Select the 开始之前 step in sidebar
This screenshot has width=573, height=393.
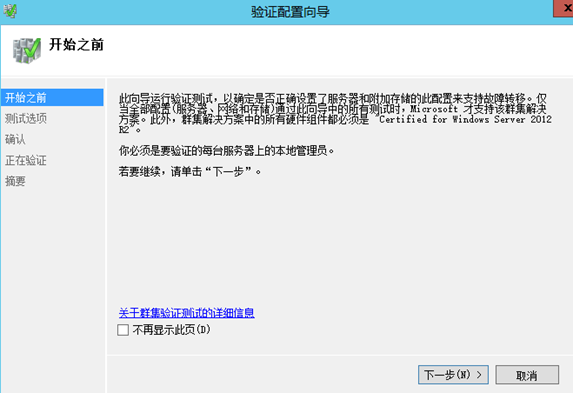point(52,98)
